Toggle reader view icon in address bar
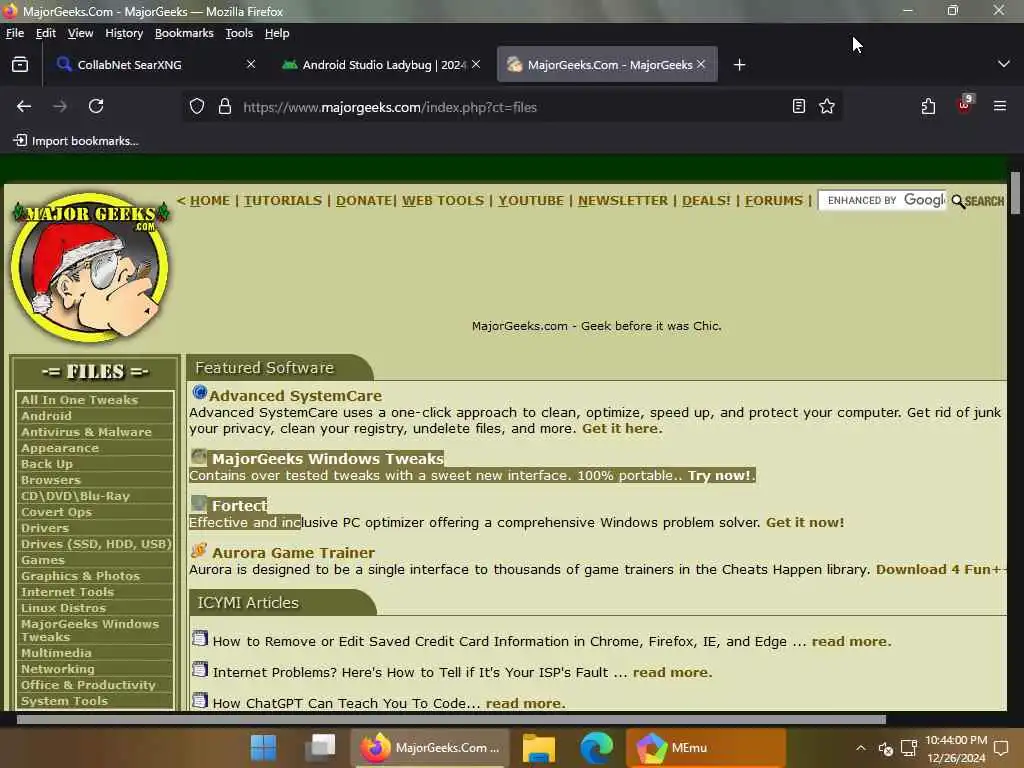This screenshot has height=768, width=1024. 798,106
